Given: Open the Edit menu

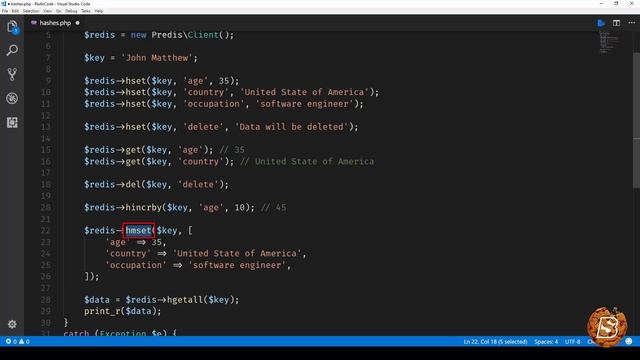Looking at the screenshot, I should (x=16, y=11).
